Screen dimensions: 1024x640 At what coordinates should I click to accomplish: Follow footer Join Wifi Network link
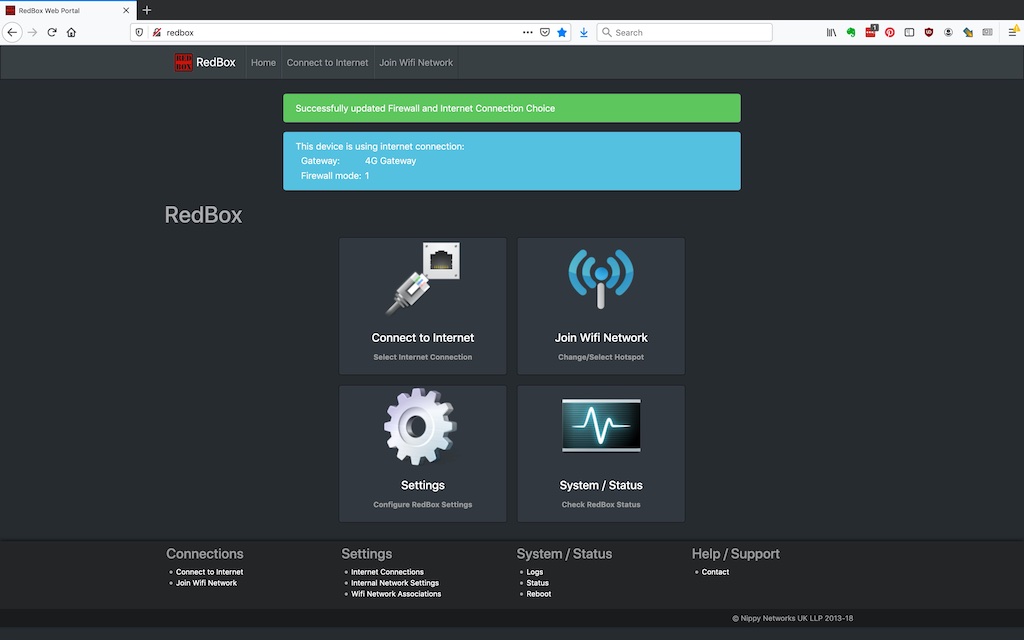coord(206,583)
